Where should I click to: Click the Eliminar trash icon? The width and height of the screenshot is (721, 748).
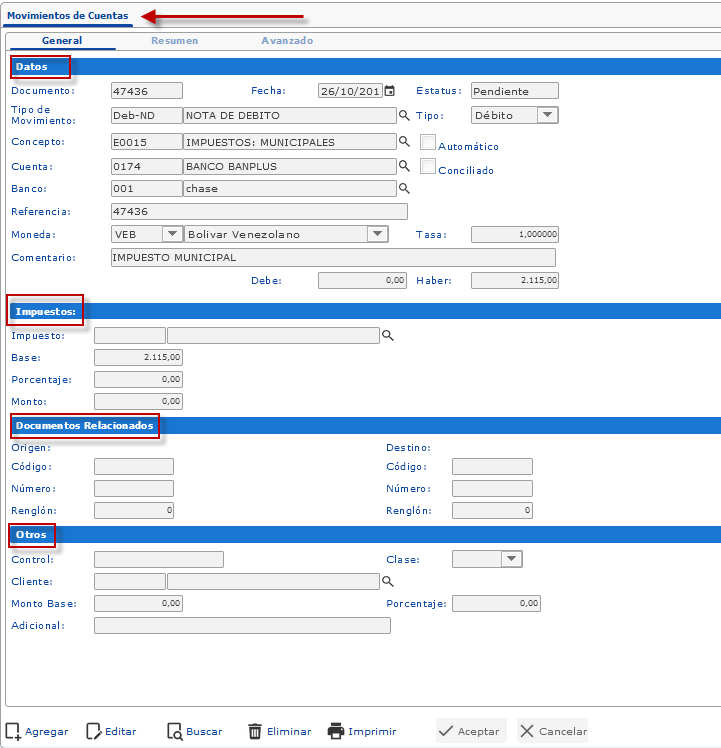[255, 731]
